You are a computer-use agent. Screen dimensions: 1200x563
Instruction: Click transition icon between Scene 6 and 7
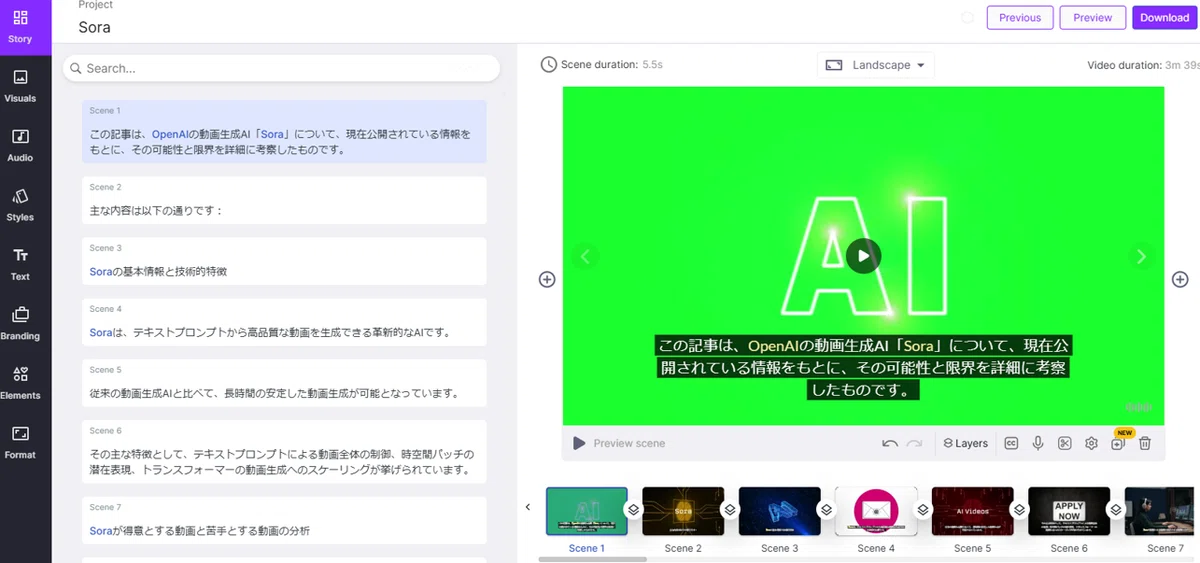click(1117, 510)
